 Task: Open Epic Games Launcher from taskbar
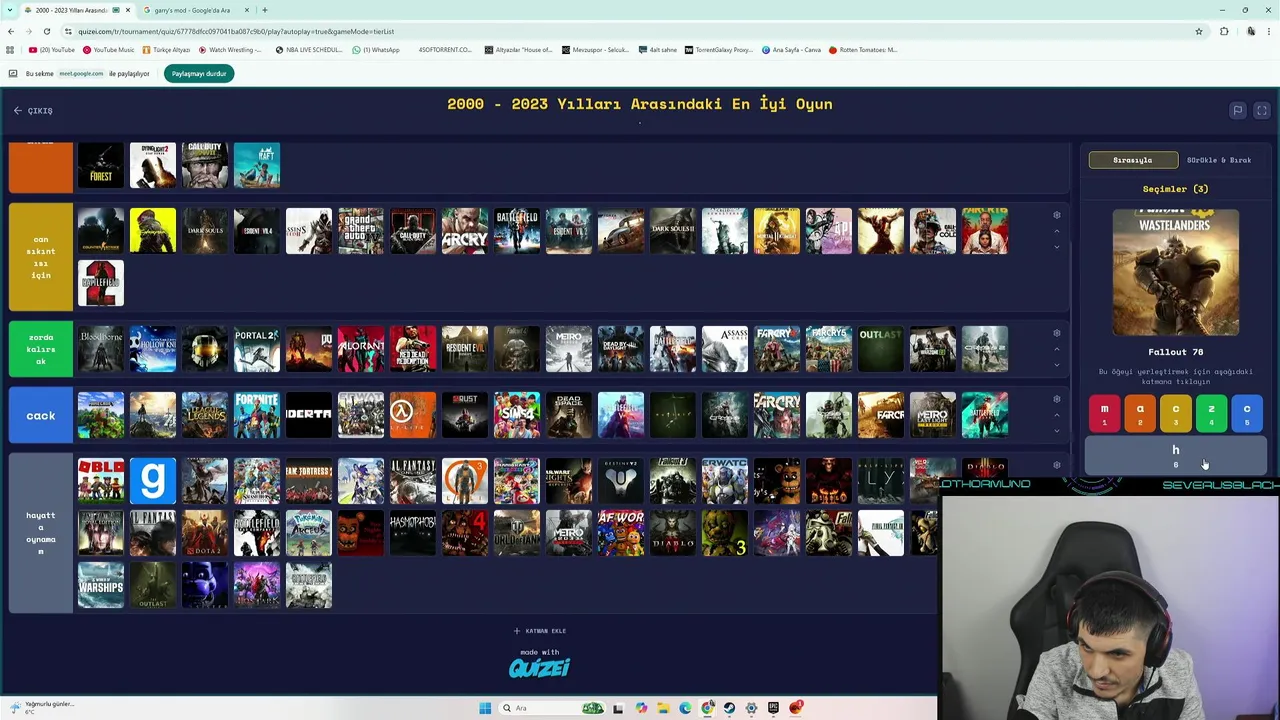pos(773,708)
